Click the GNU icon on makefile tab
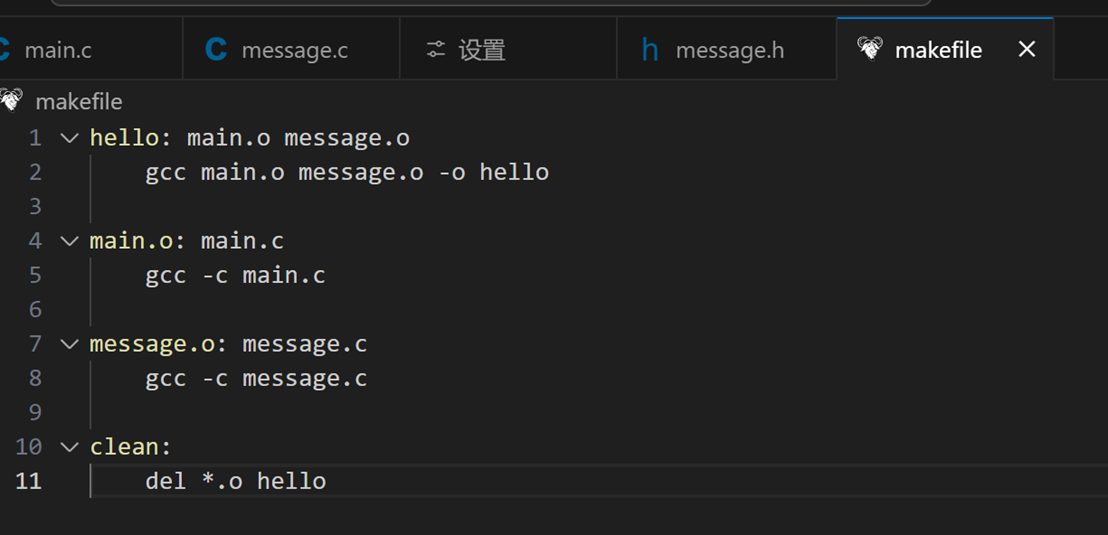The image size is (1108, 535). 870,48
